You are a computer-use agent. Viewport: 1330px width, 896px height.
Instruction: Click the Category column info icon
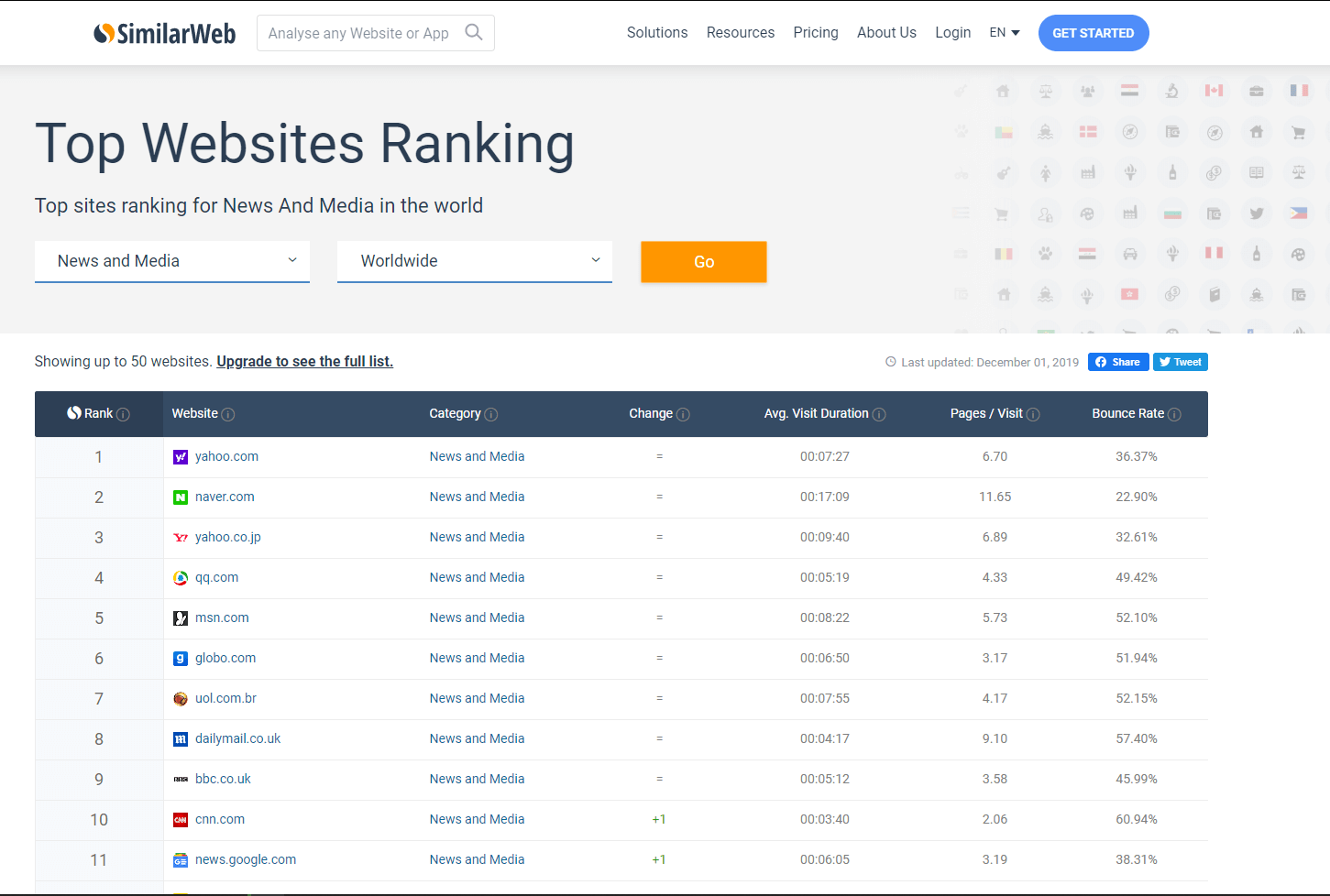(491, 414)
